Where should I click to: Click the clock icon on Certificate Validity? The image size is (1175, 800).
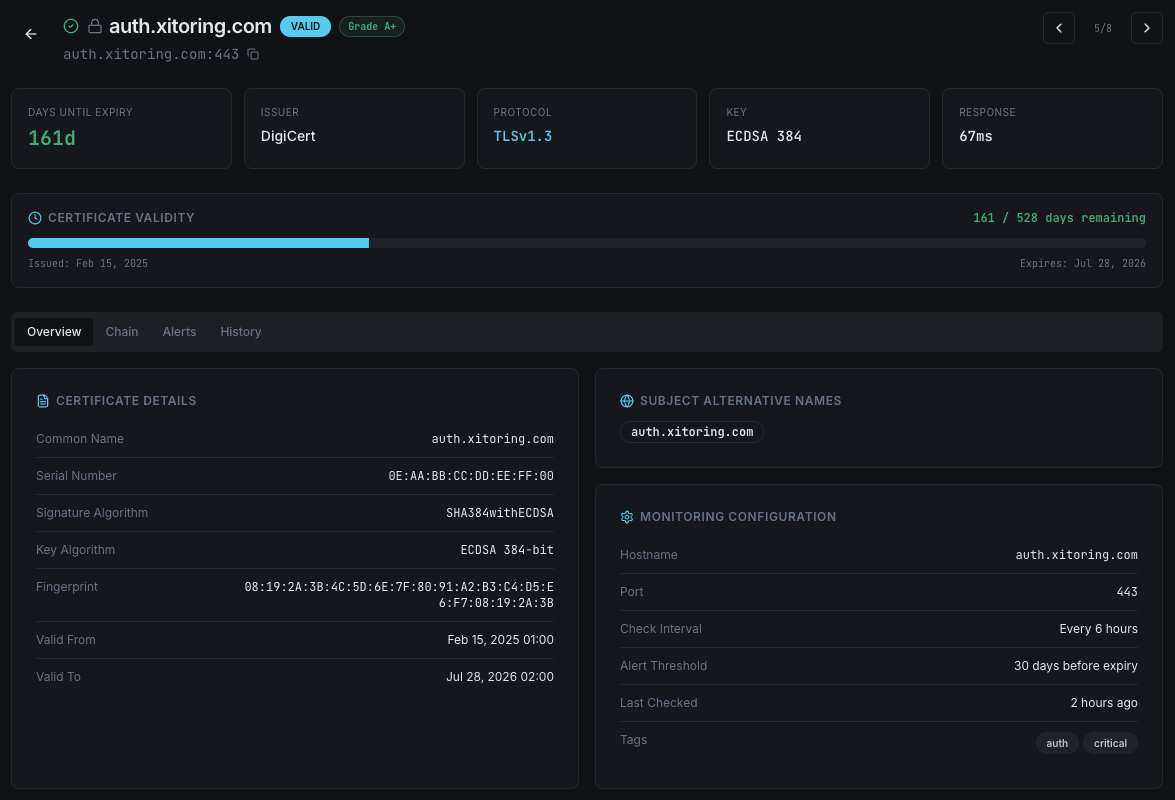coord(35,218)
